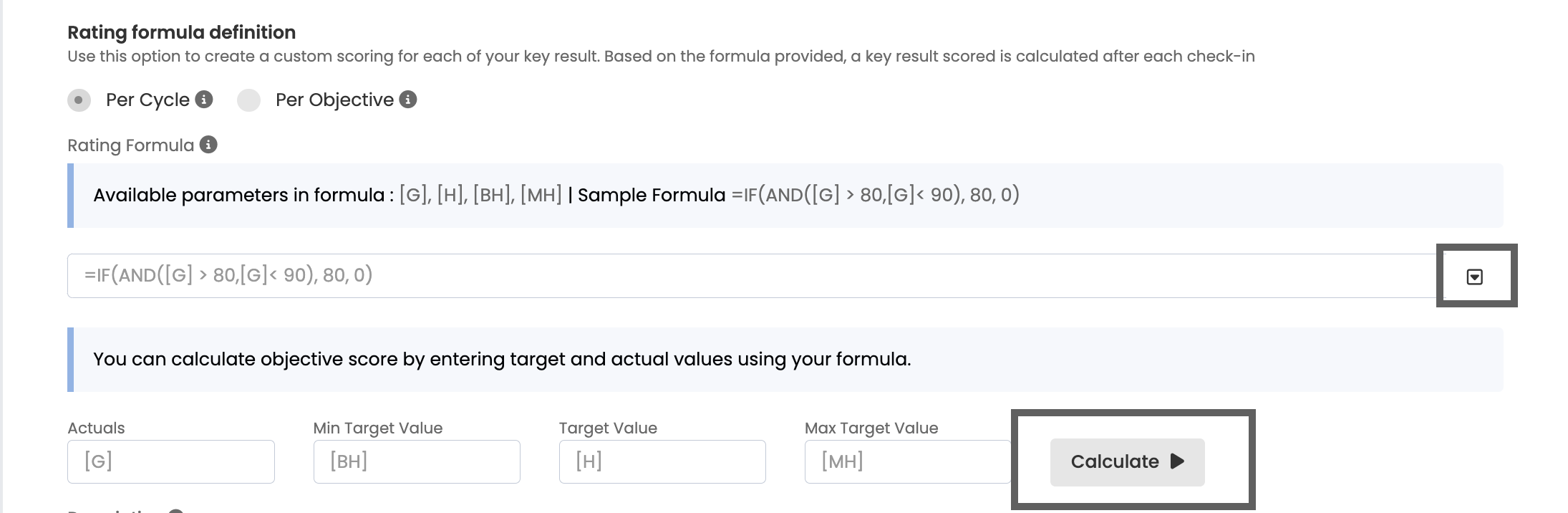Screen dimensions: 1568x513
Task: Click the sample formula text in banner
Action: (875, 195)
